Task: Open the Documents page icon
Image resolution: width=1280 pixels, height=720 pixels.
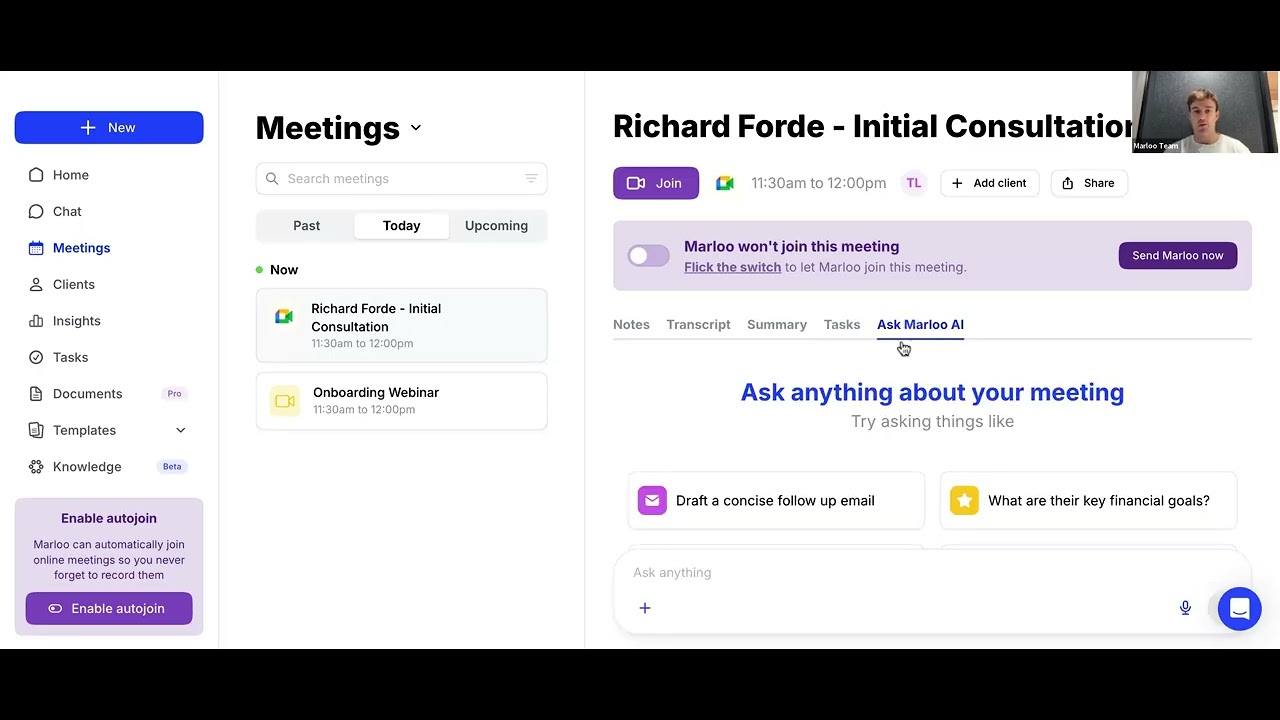Action: point(36,394)
